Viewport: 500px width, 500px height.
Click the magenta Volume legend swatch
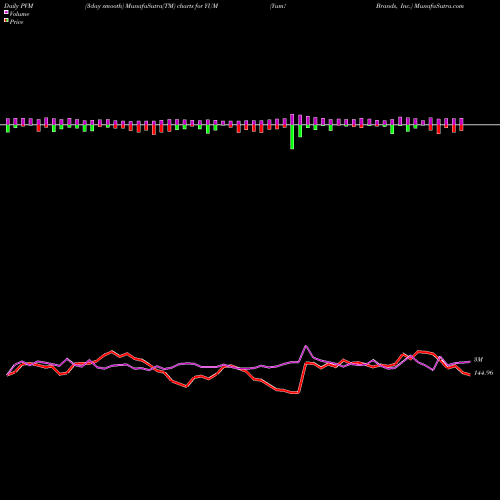pos(6,13)
